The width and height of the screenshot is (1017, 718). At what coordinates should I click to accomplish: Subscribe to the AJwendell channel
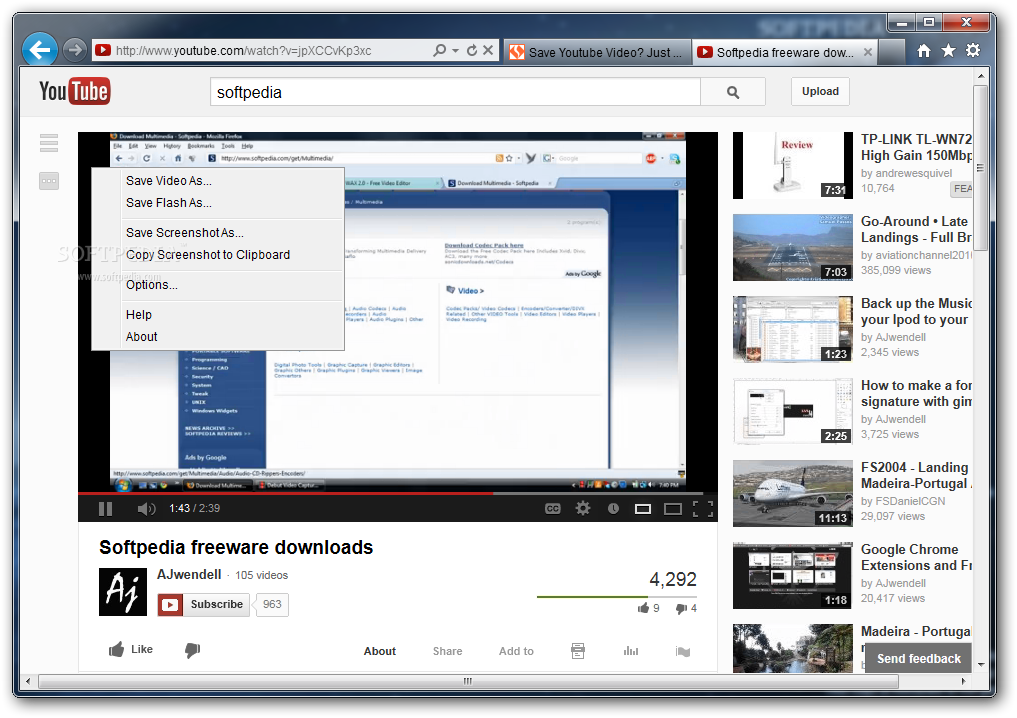click(x=203, y=604)
